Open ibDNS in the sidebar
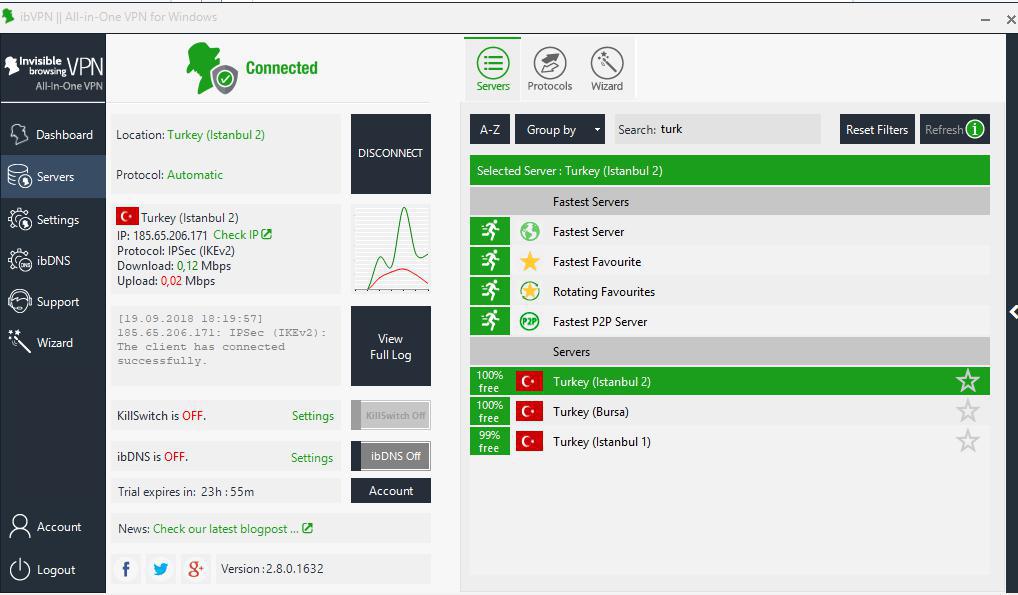 53,260
